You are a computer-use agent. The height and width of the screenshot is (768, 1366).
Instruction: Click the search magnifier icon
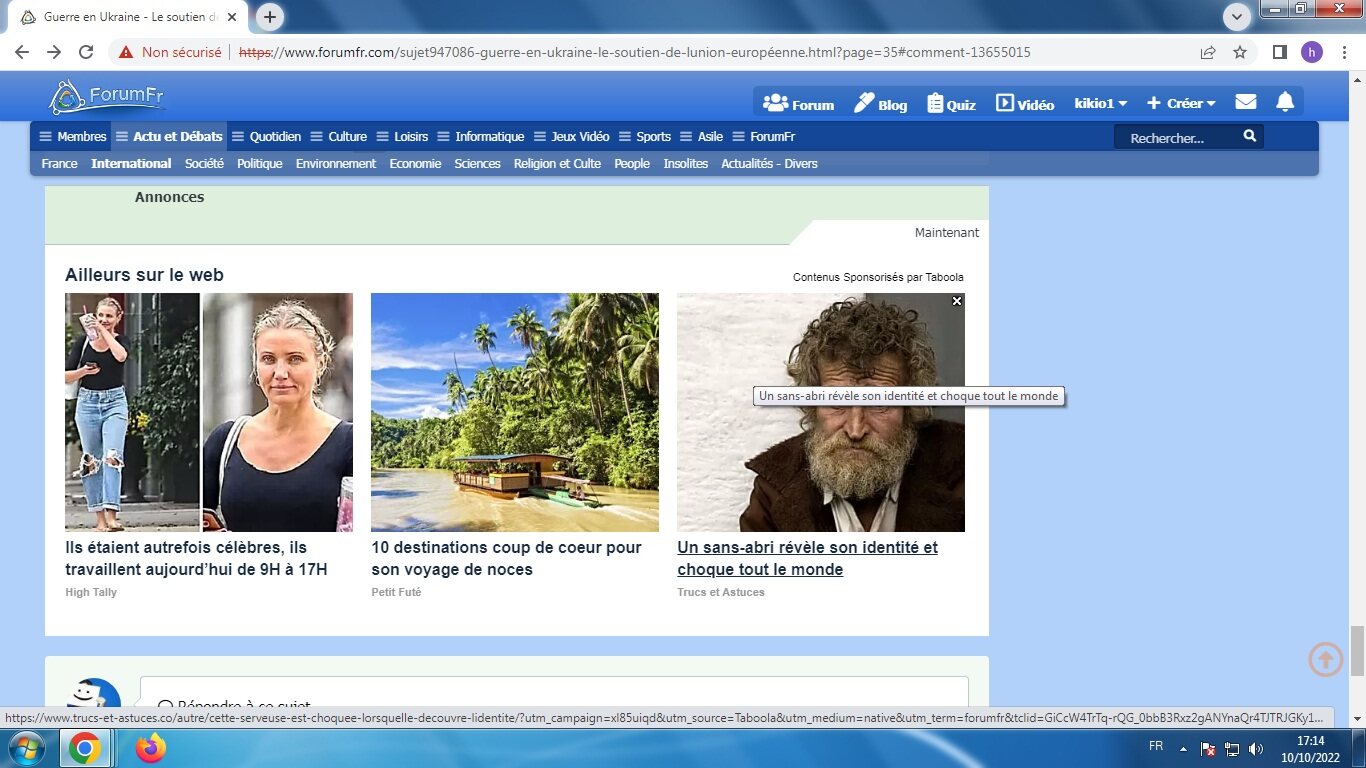(1249, 137)
